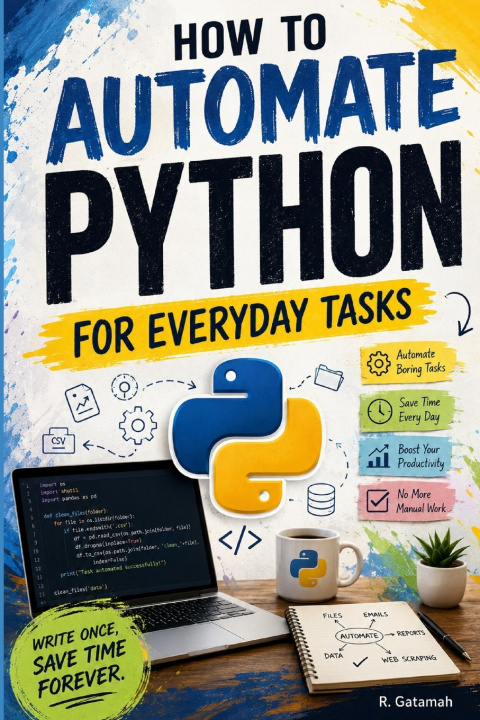The image size is (480, 720).
Task: Click the "Boost Your Productivity" note text
Action: (421, 456)
